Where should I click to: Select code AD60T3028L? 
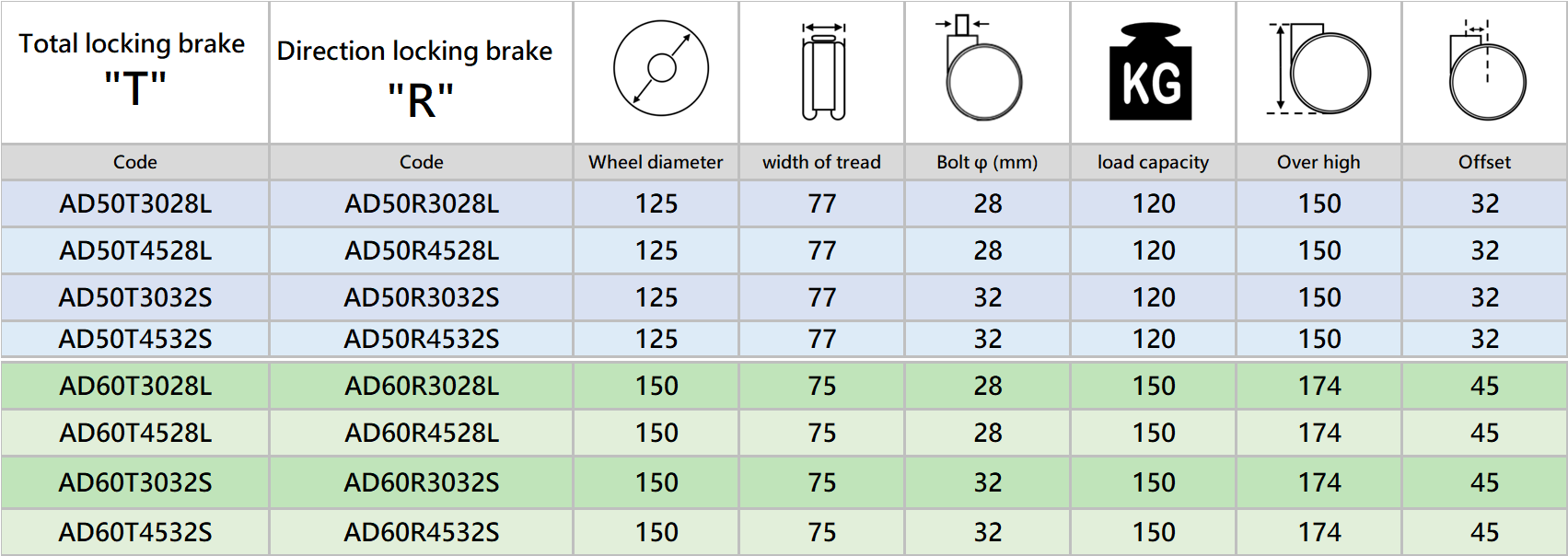coord(135,387)
